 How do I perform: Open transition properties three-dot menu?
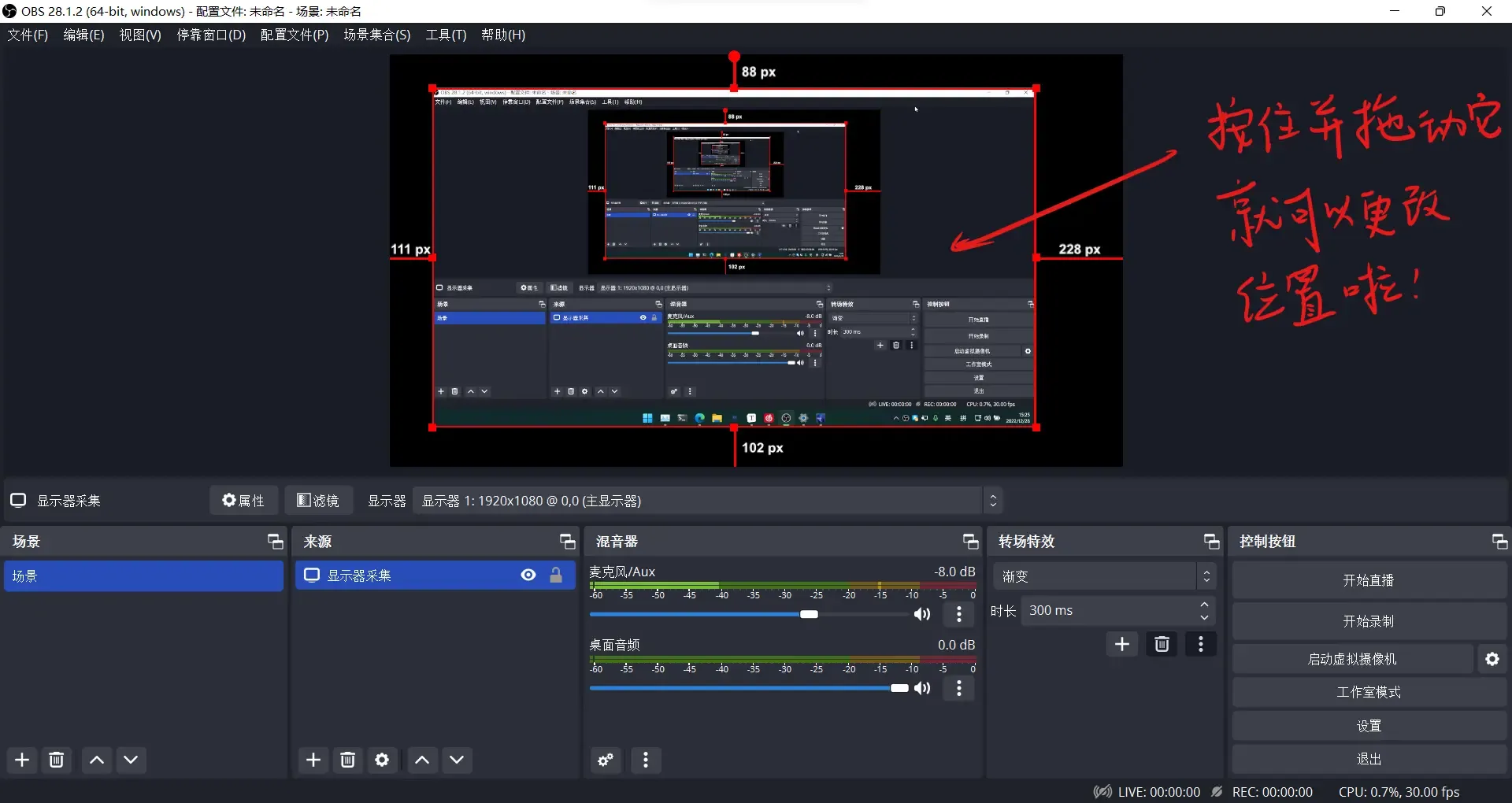pyautogui.click(x=1201, y=644)
